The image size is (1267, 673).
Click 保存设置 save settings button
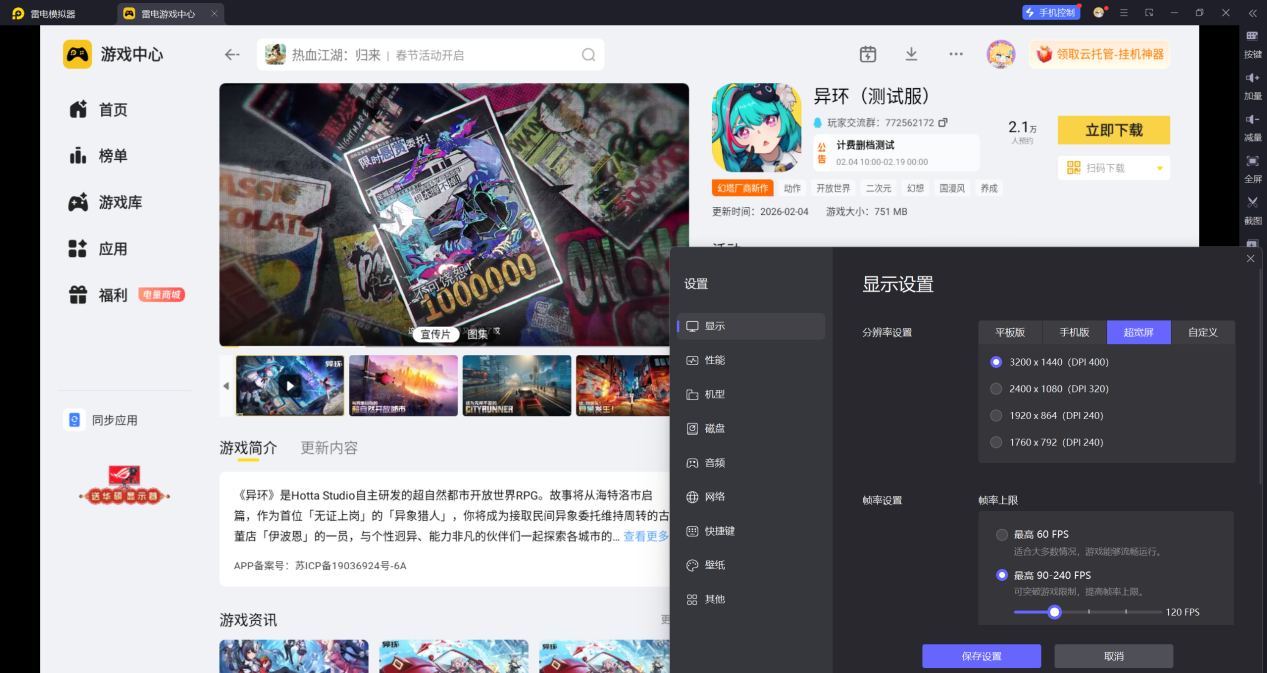click(981, 656)
